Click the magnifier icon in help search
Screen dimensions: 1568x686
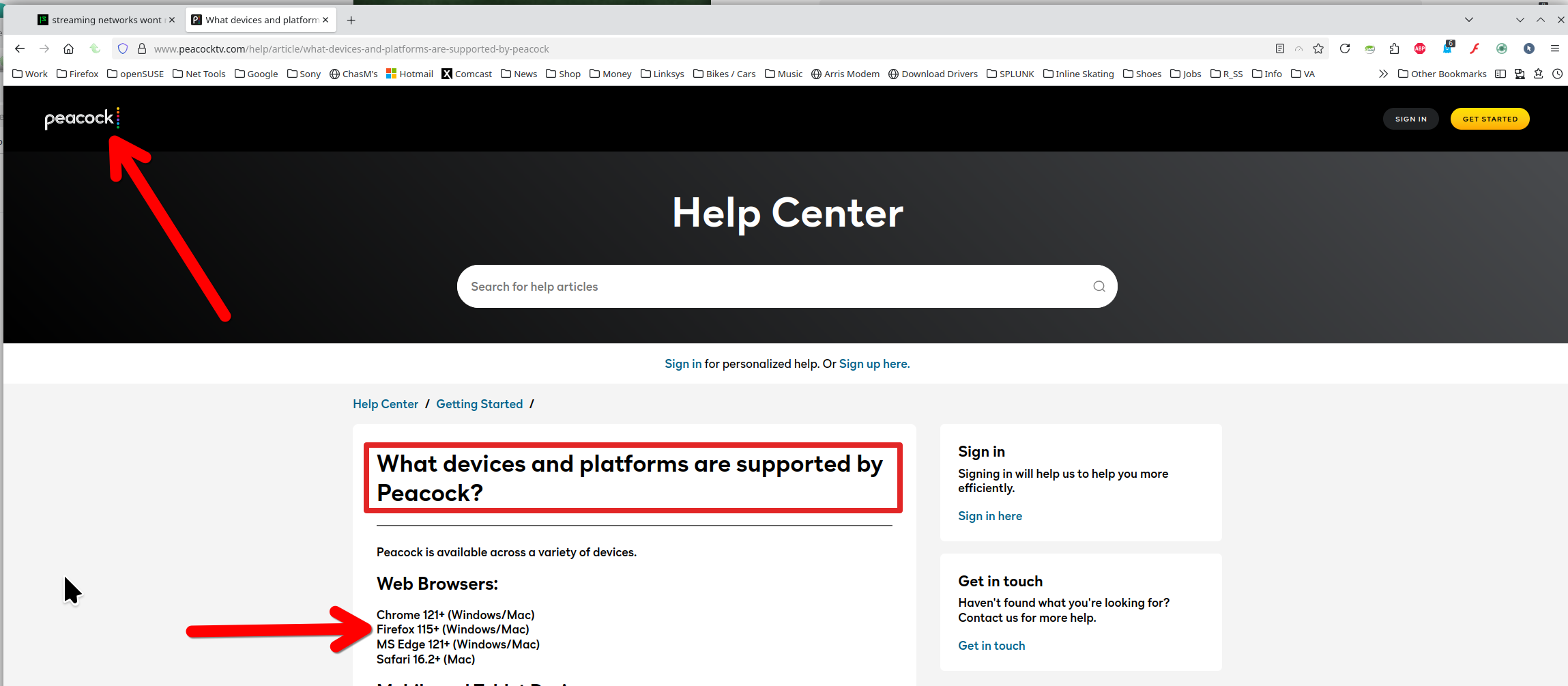click(1099, 286)
